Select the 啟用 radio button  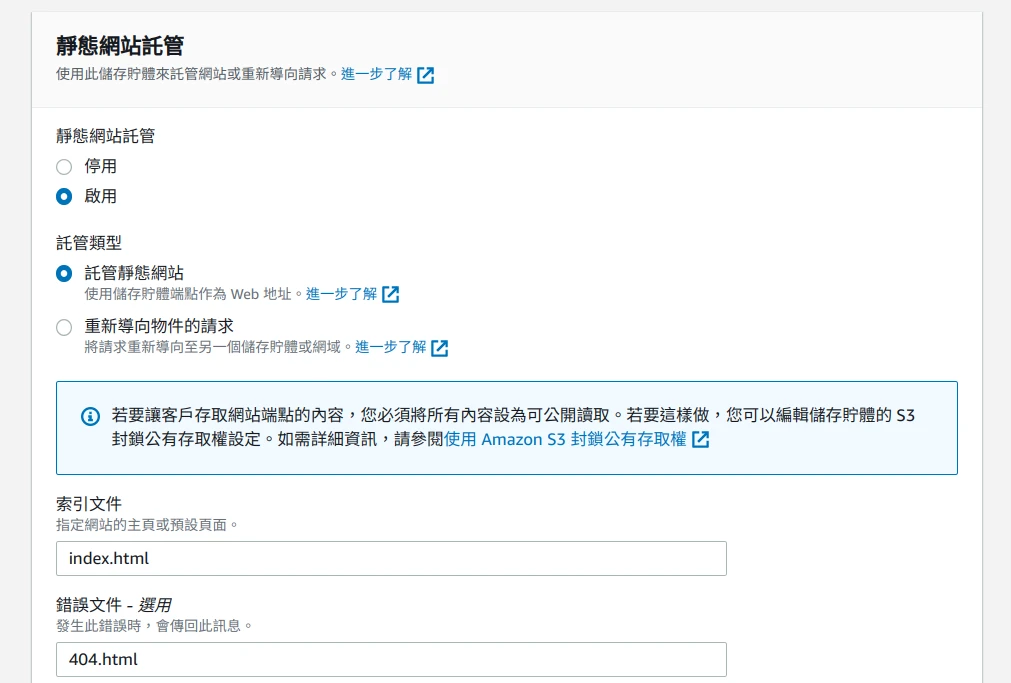click(x=64, y=197)
